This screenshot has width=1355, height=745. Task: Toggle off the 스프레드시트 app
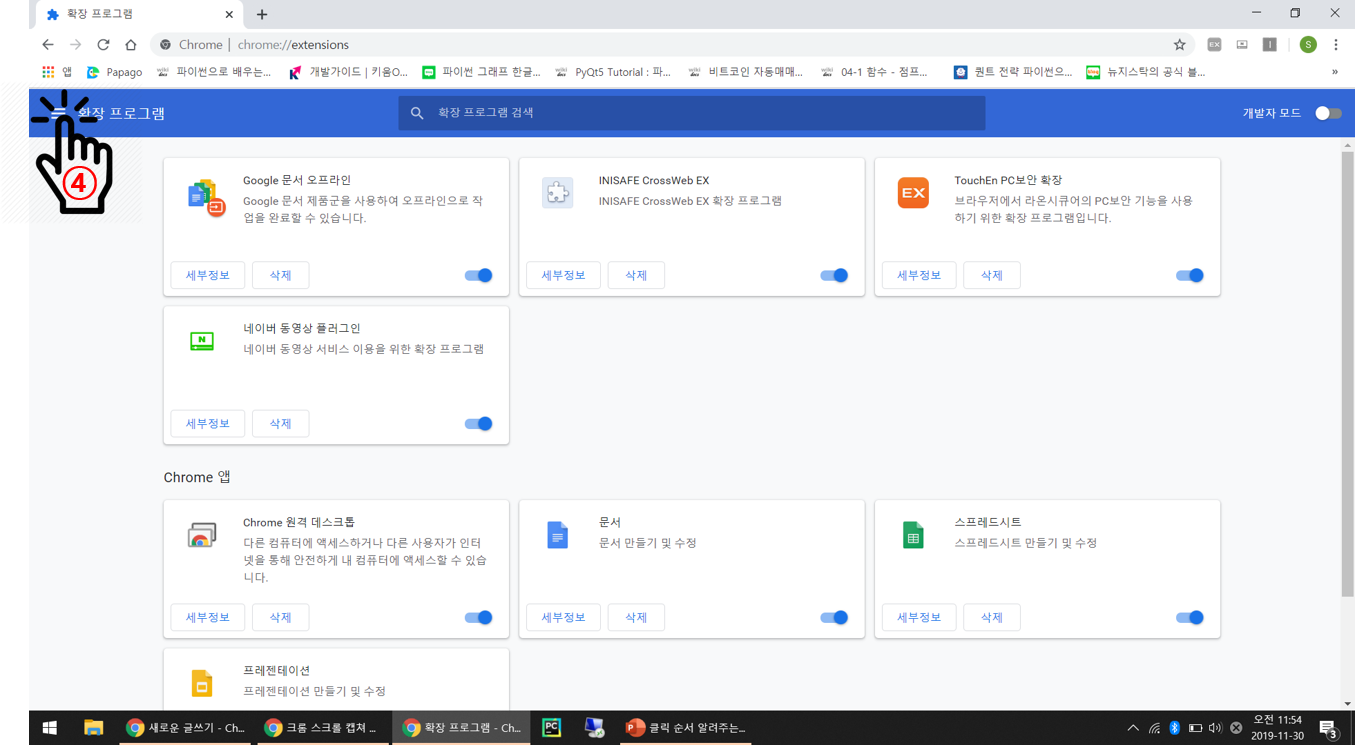pyautogui.click(x=1190, y=617)
